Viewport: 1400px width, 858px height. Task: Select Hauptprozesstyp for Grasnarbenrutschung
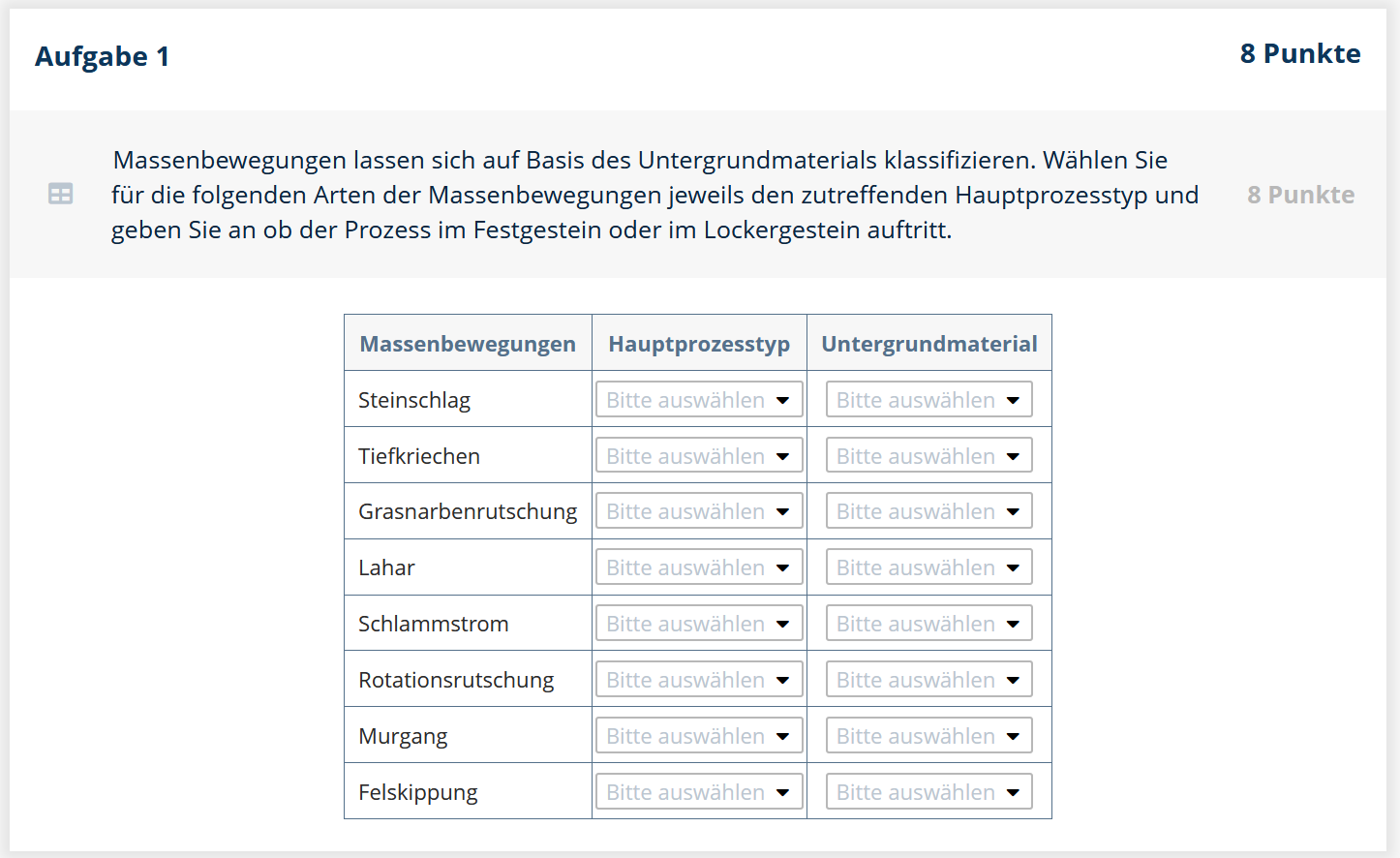coord(699,511)
